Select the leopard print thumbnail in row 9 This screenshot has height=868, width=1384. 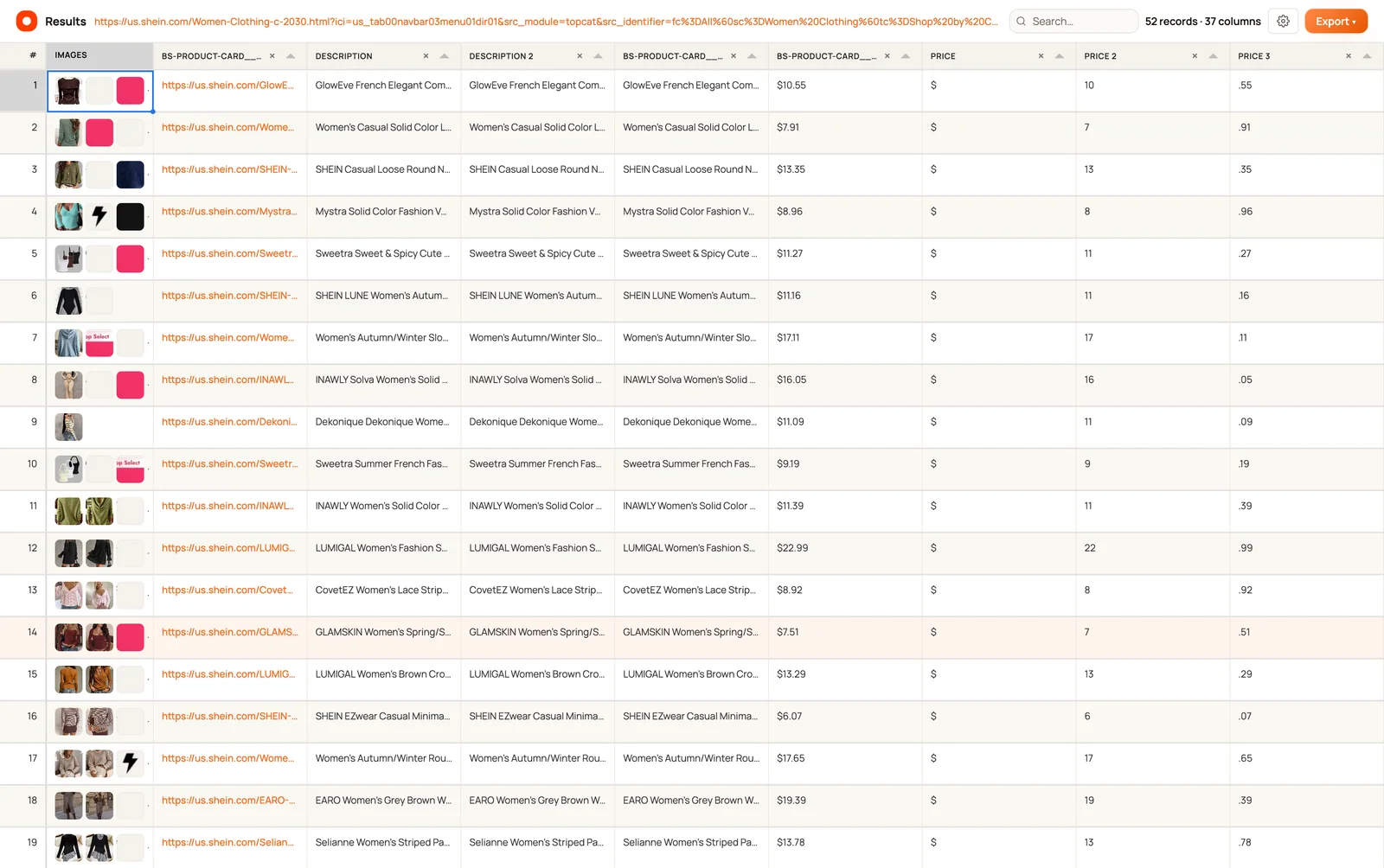(x=69, y=427)
